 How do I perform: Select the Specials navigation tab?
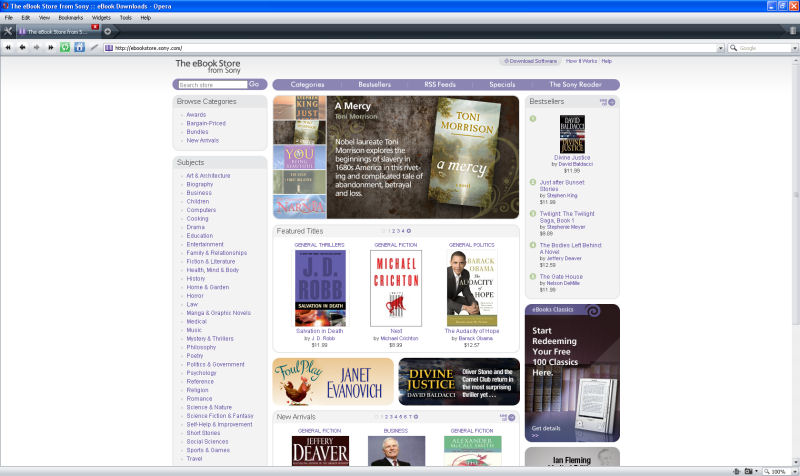tap(502, 85)
